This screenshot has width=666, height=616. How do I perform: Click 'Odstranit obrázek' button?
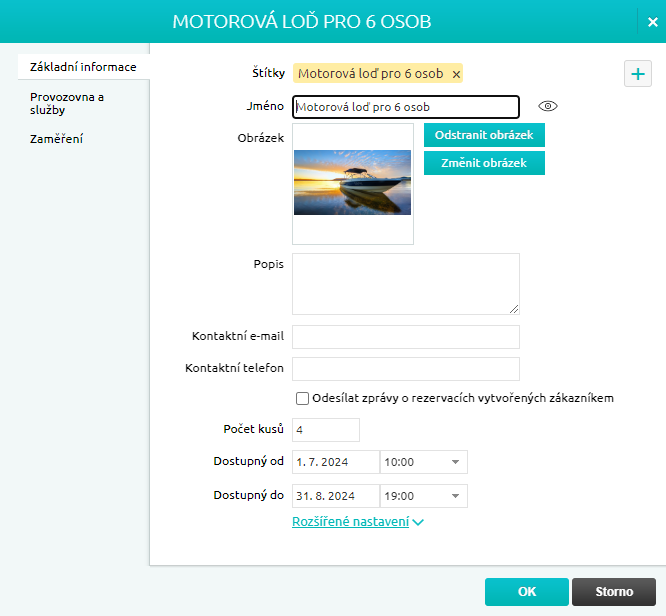coord(484,135)
